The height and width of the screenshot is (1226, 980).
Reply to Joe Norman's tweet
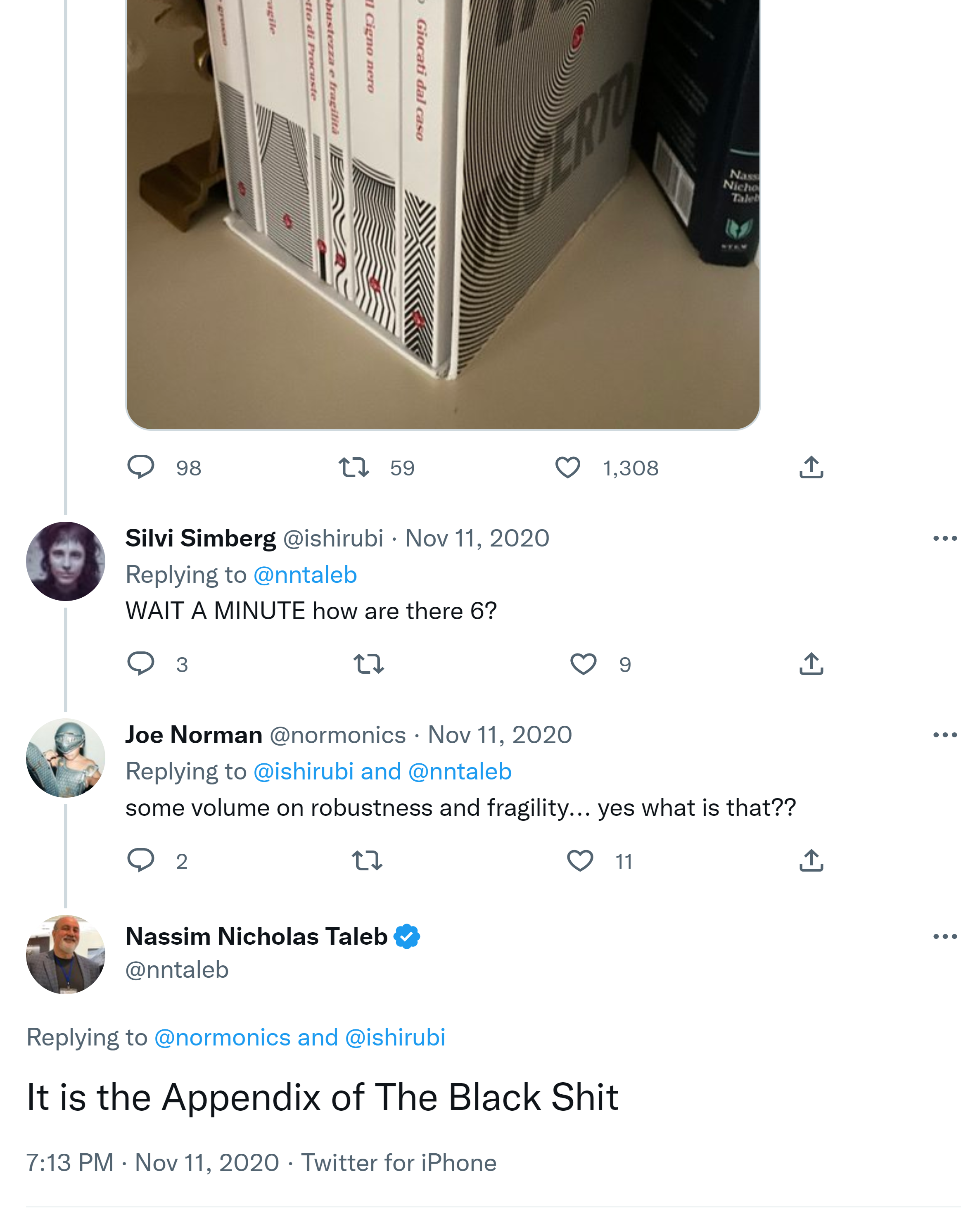click(x=140, y=860)
